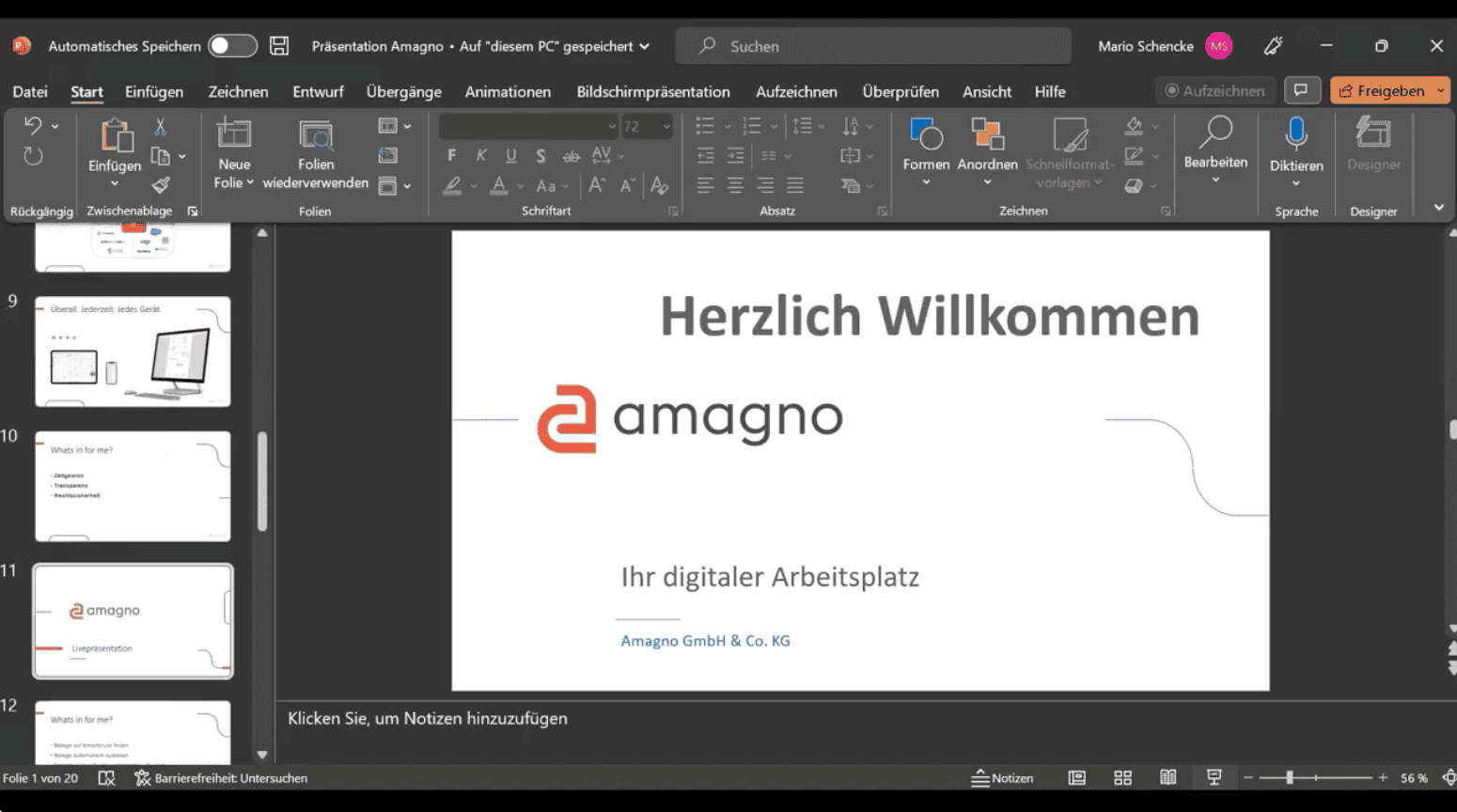The height and width of the screenshot is (812, 1457).
Task: Click the zoom in plus button
Action: click(x=1383, y=777)
